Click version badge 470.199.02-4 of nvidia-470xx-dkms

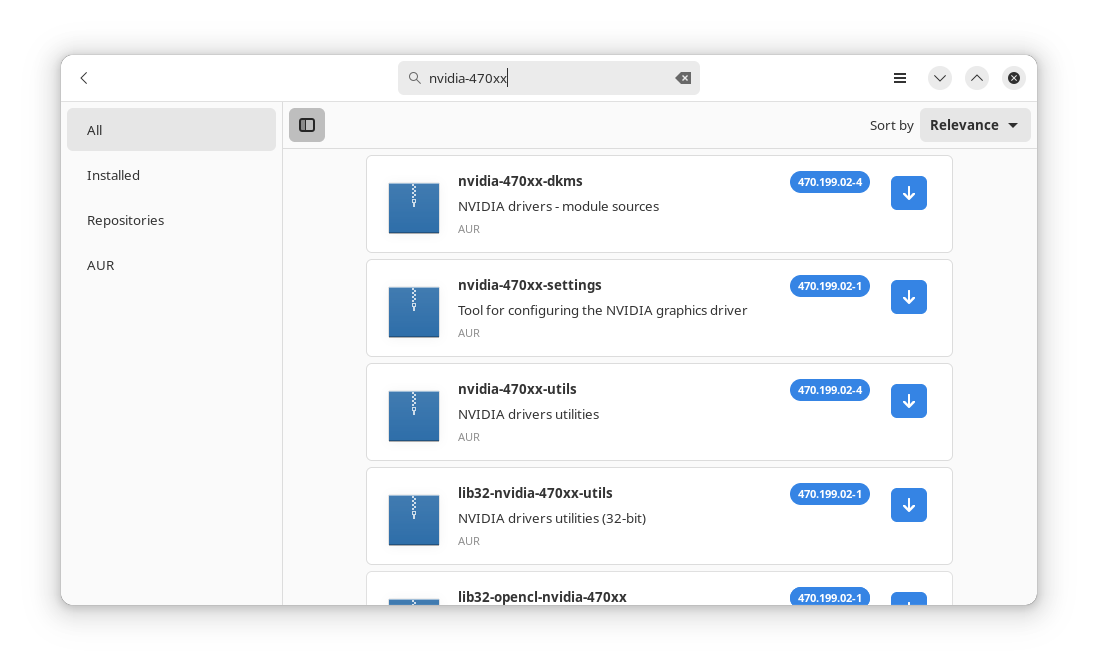click(830, 182)
